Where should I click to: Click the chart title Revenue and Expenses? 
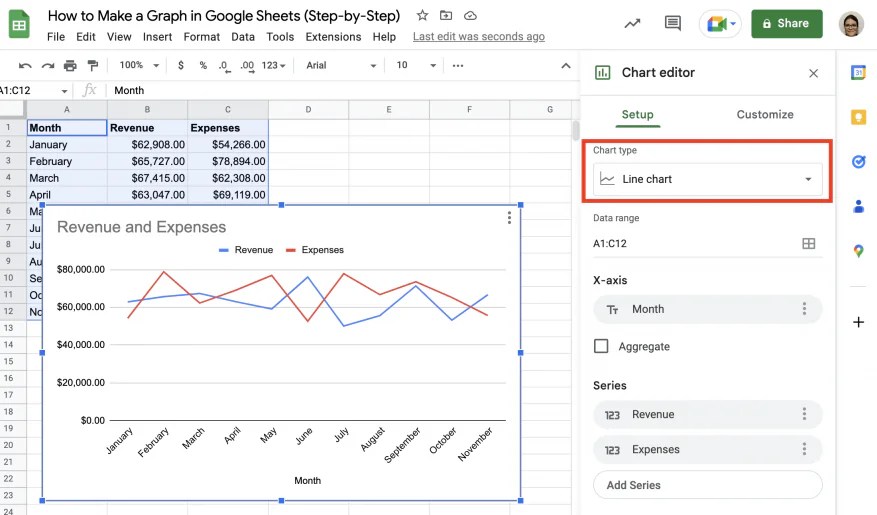pos(142,227)
